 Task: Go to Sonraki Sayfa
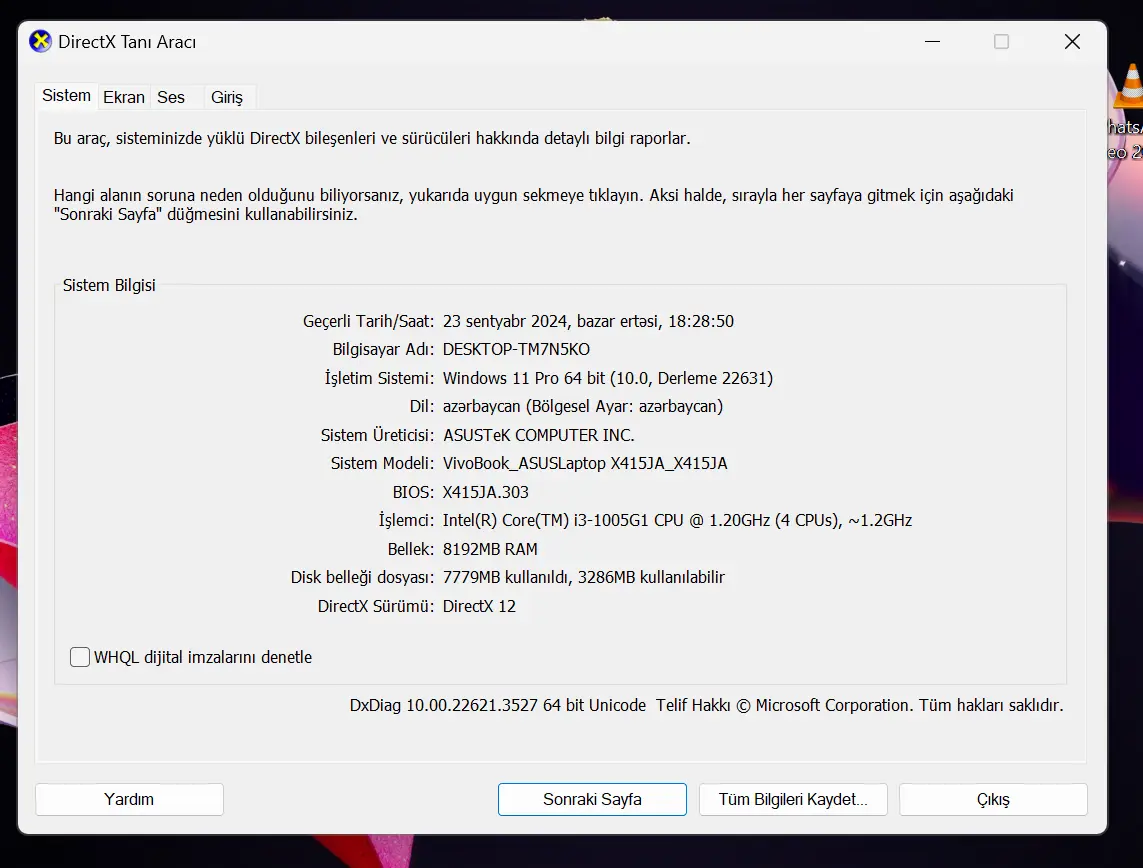point(592,799)
